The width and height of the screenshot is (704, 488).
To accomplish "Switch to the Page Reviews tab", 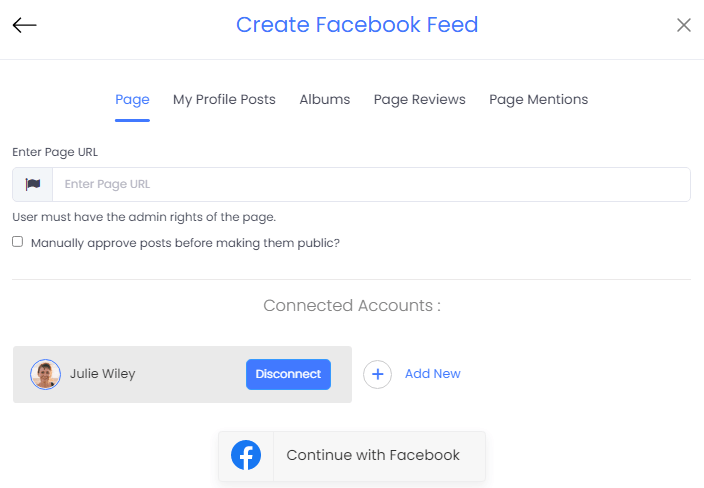I will (419, 99).
